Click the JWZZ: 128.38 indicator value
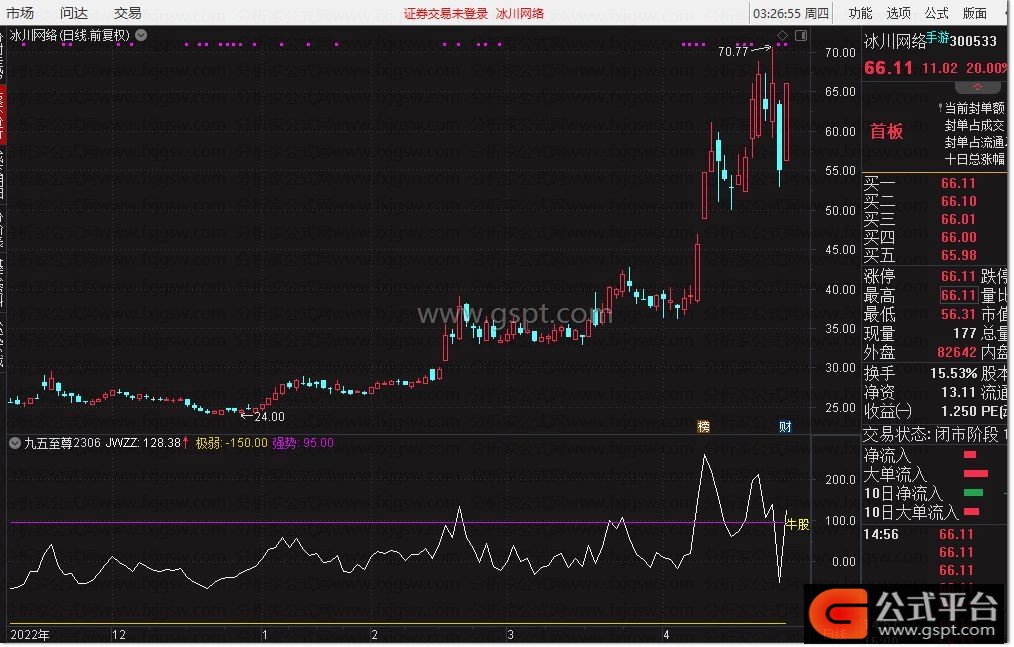 (143, 443)
